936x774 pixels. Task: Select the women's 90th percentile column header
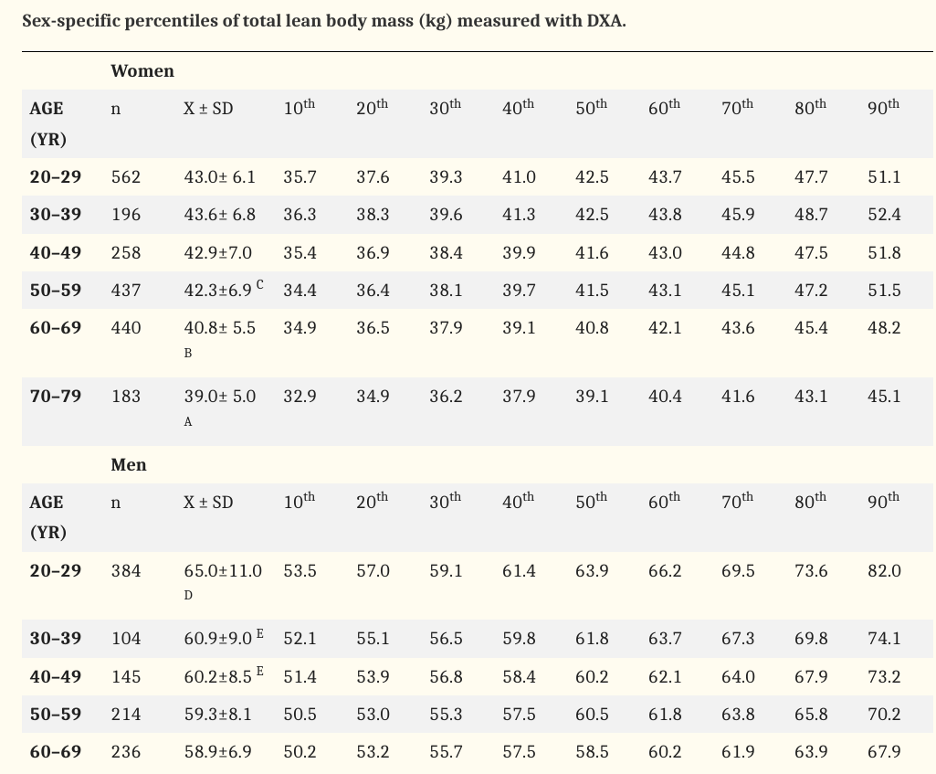(884, 108)
